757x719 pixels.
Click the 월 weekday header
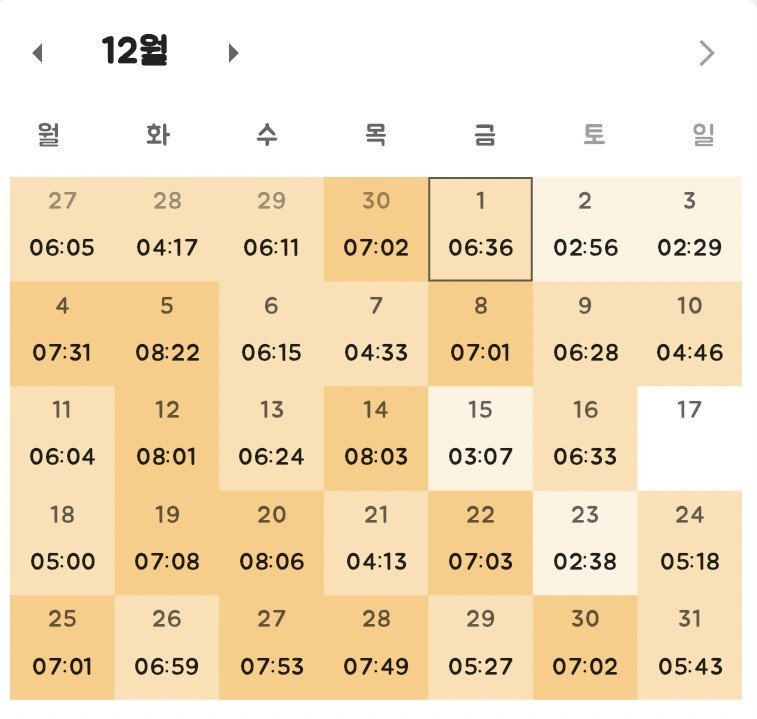(48, 135)
